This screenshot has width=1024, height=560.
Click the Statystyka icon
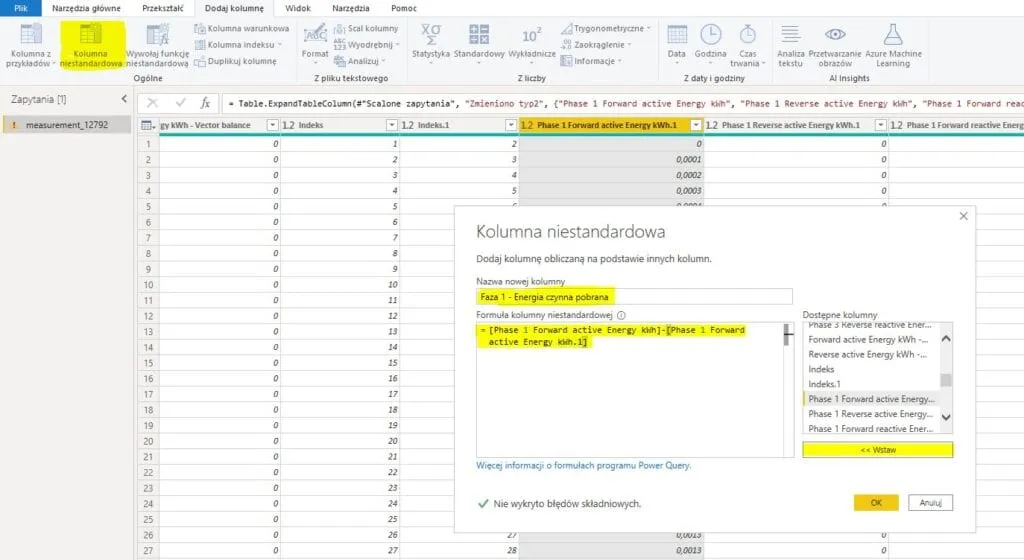(x=430, y=34)
